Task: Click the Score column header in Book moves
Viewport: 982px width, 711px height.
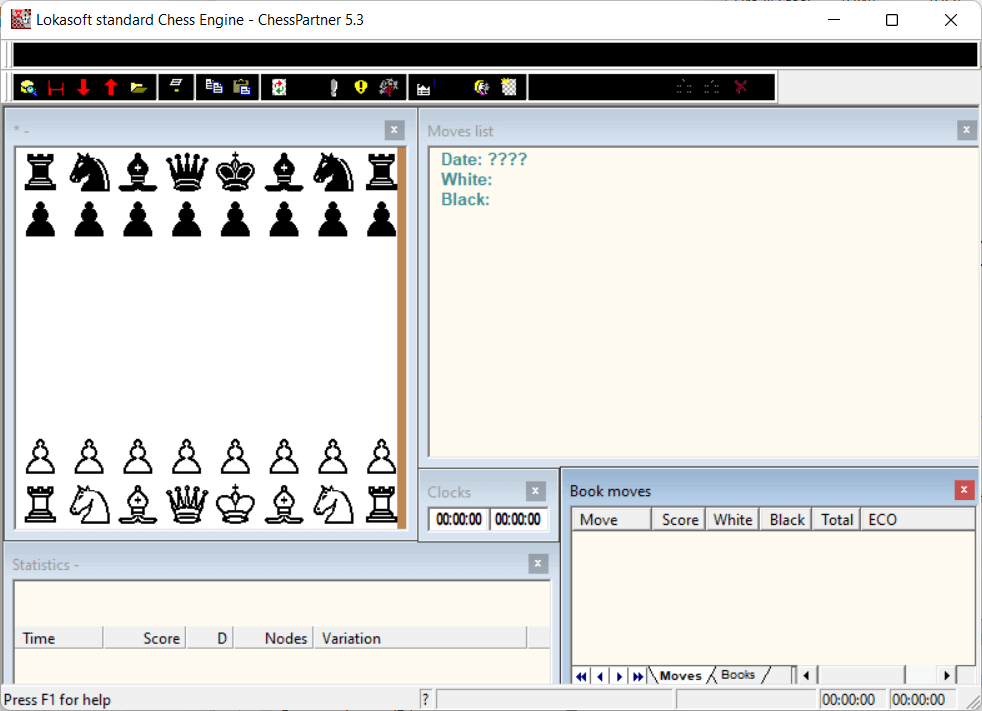Action: point(679,519)
